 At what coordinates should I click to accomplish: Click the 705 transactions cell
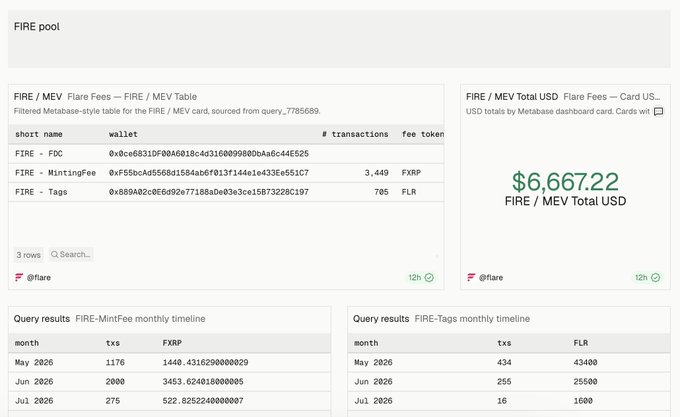click(x=381, y=192)
